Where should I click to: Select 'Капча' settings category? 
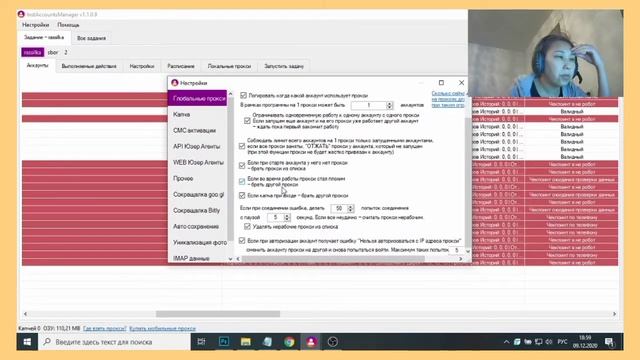click(x=198, y=115)
